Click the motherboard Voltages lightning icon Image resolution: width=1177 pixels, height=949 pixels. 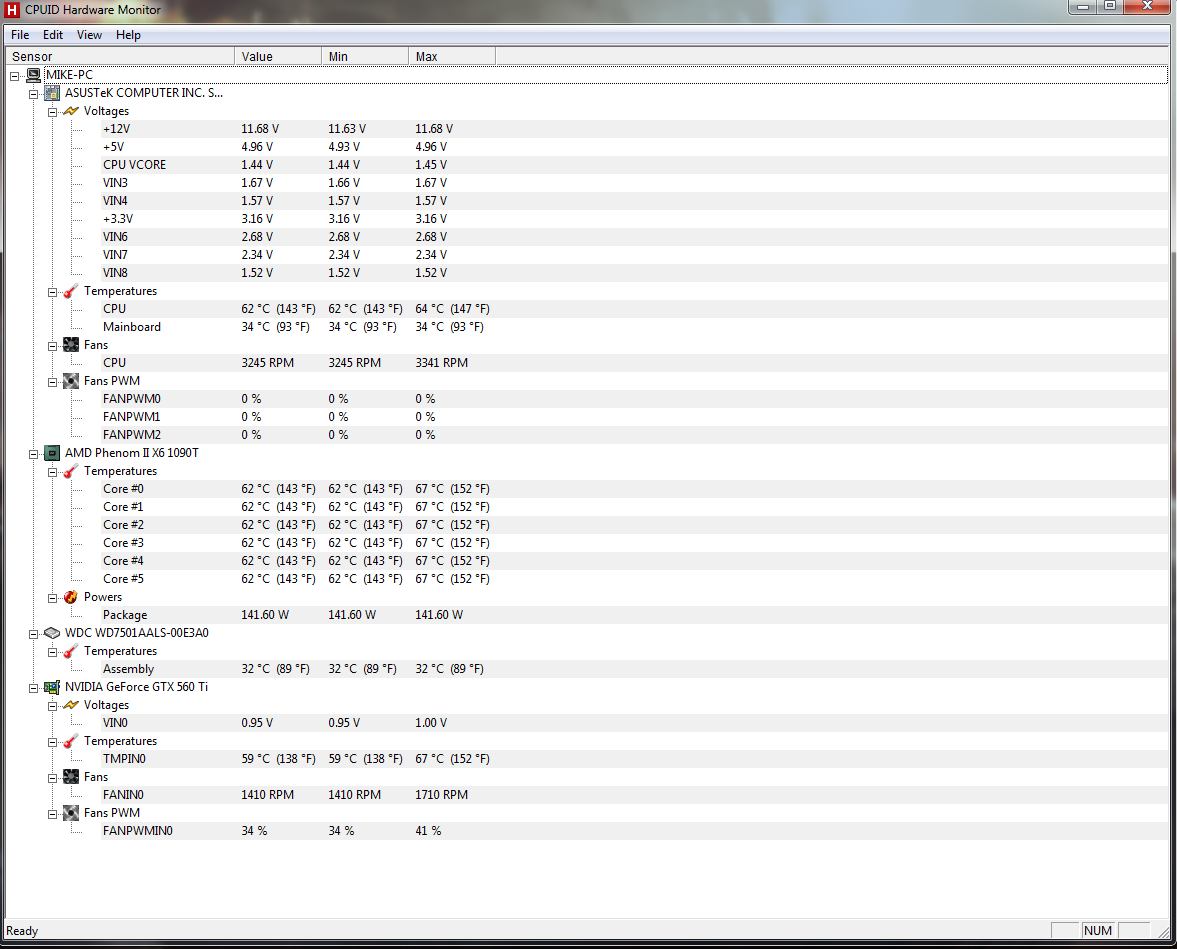point(71,111)
